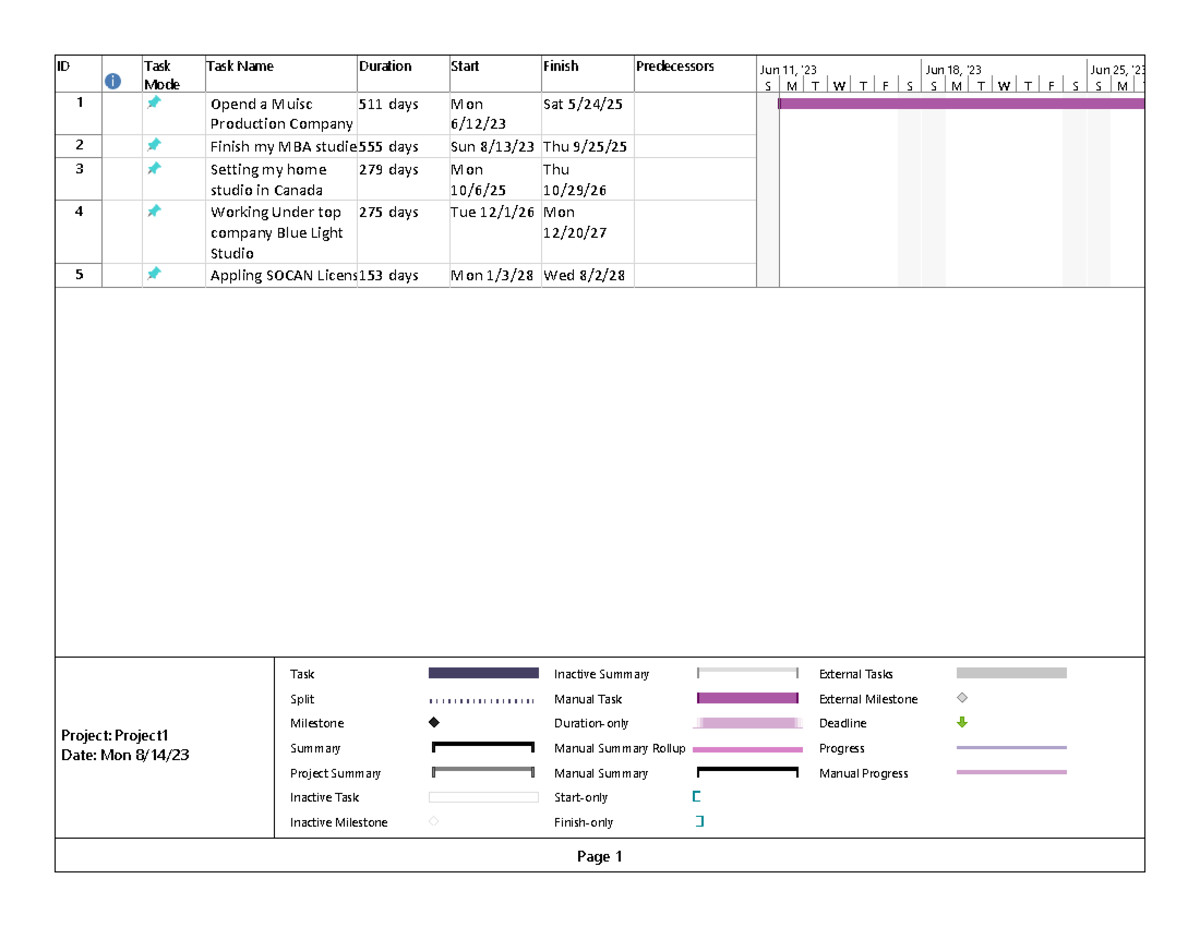Select the Task Name column header
The image size is (1200, 927).
(x=240, y=66)
